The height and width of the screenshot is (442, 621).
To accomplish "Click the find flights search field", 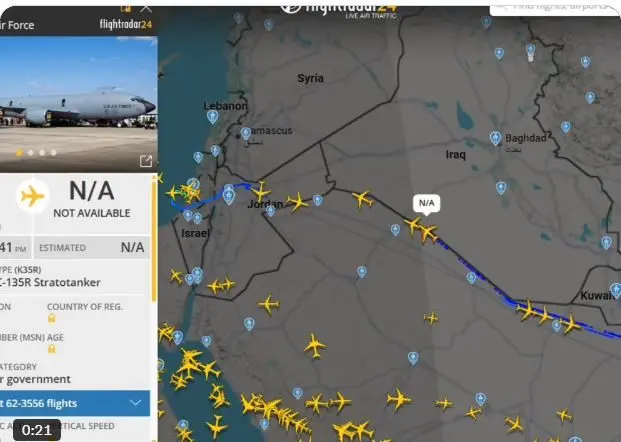I will [554, 8].
